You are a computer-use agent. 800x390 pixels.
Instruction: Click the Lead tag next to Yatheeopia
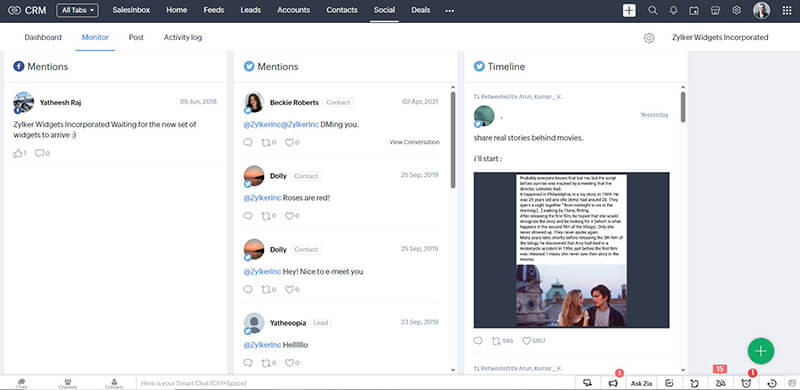point(321,323)
